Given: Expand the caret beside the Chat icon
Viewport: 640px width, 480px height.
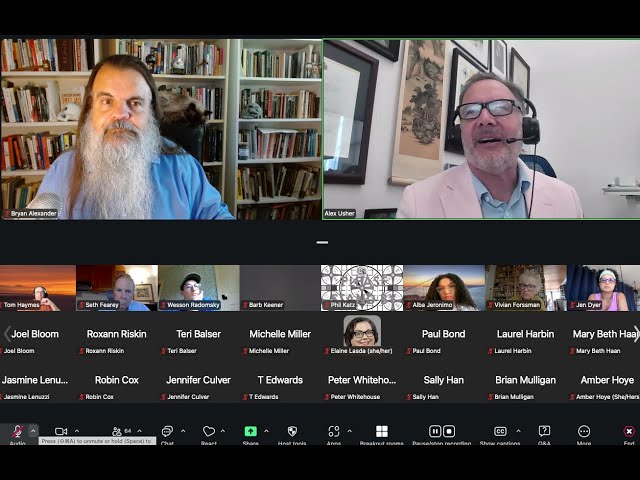Looking at the screenshot, I should point(183,431).
